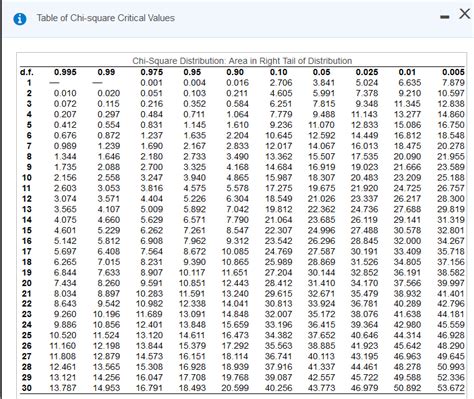Select the 0.01 column header
The height and width of the screenshot is (399, 474).
coord(407,72)
